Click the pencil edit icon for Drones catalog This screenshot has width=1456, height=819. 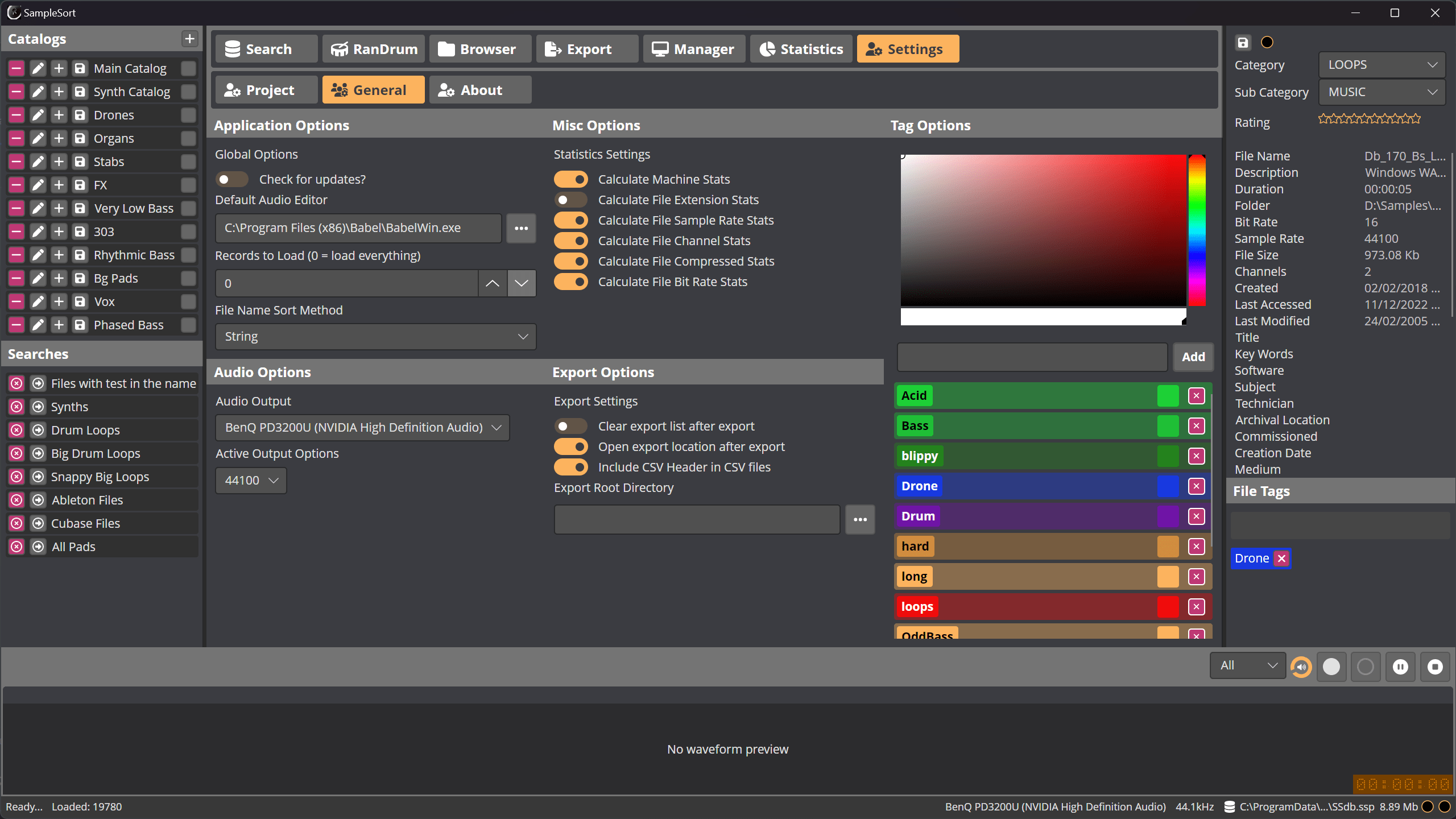38,115
